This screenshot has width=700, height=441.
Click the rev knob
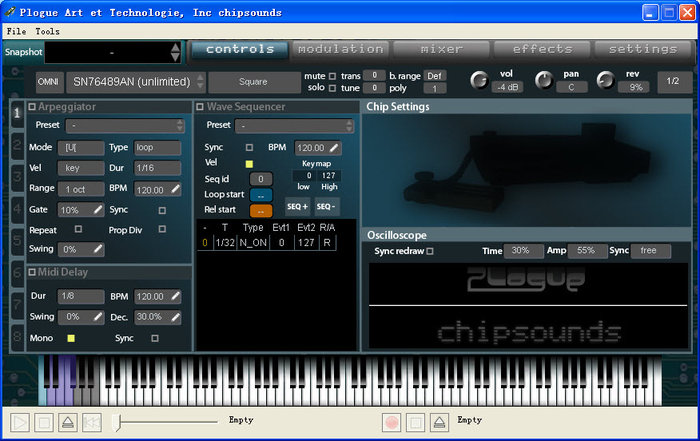605,80
